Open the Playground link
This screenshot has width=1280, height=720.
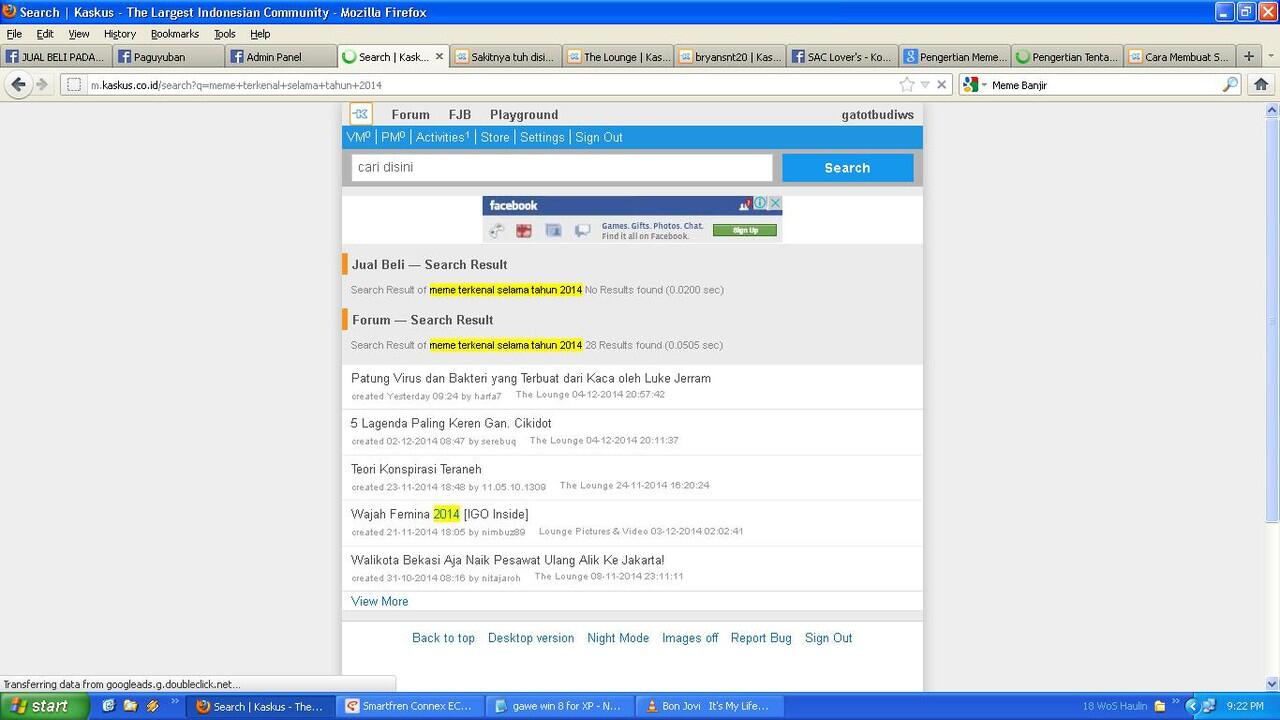[524, 114]
